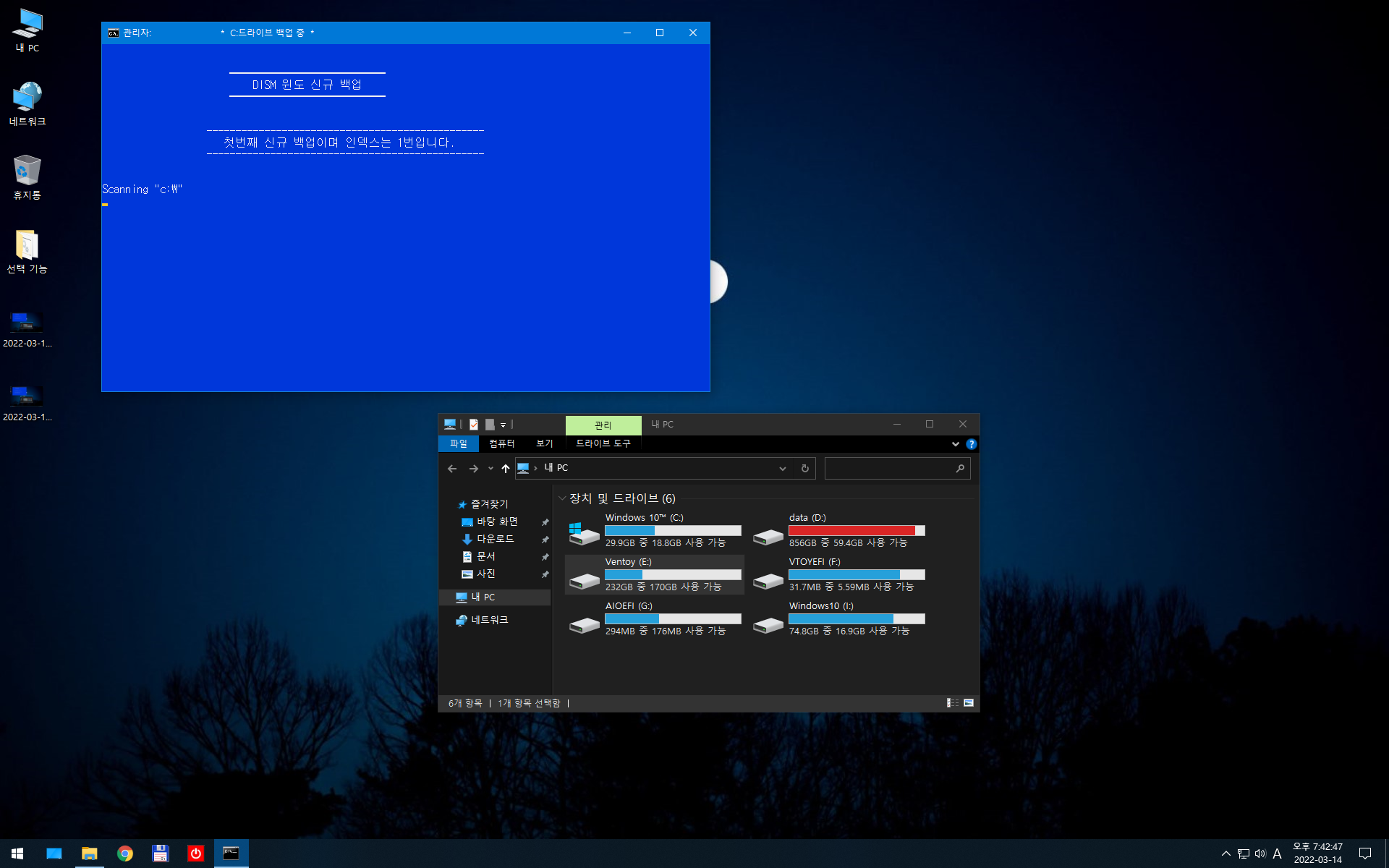Open the 선택 기능 folder on desktop

coord(27,252)
